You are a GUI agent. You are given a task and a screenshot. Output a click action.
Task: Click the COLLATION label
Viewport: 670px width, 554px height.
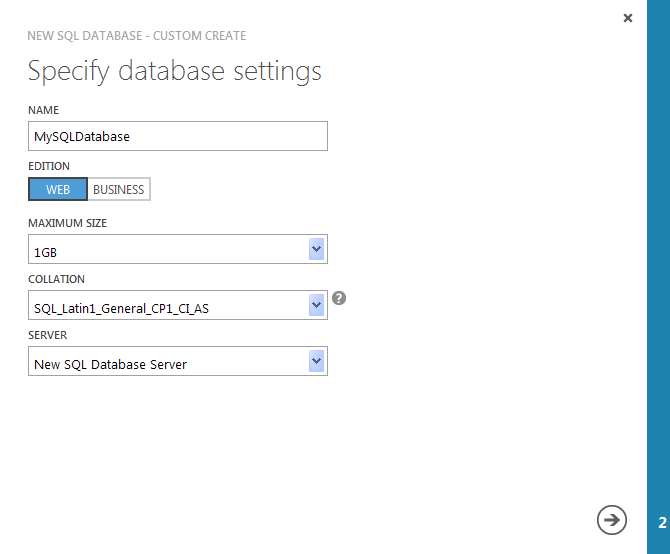[56, 279]
